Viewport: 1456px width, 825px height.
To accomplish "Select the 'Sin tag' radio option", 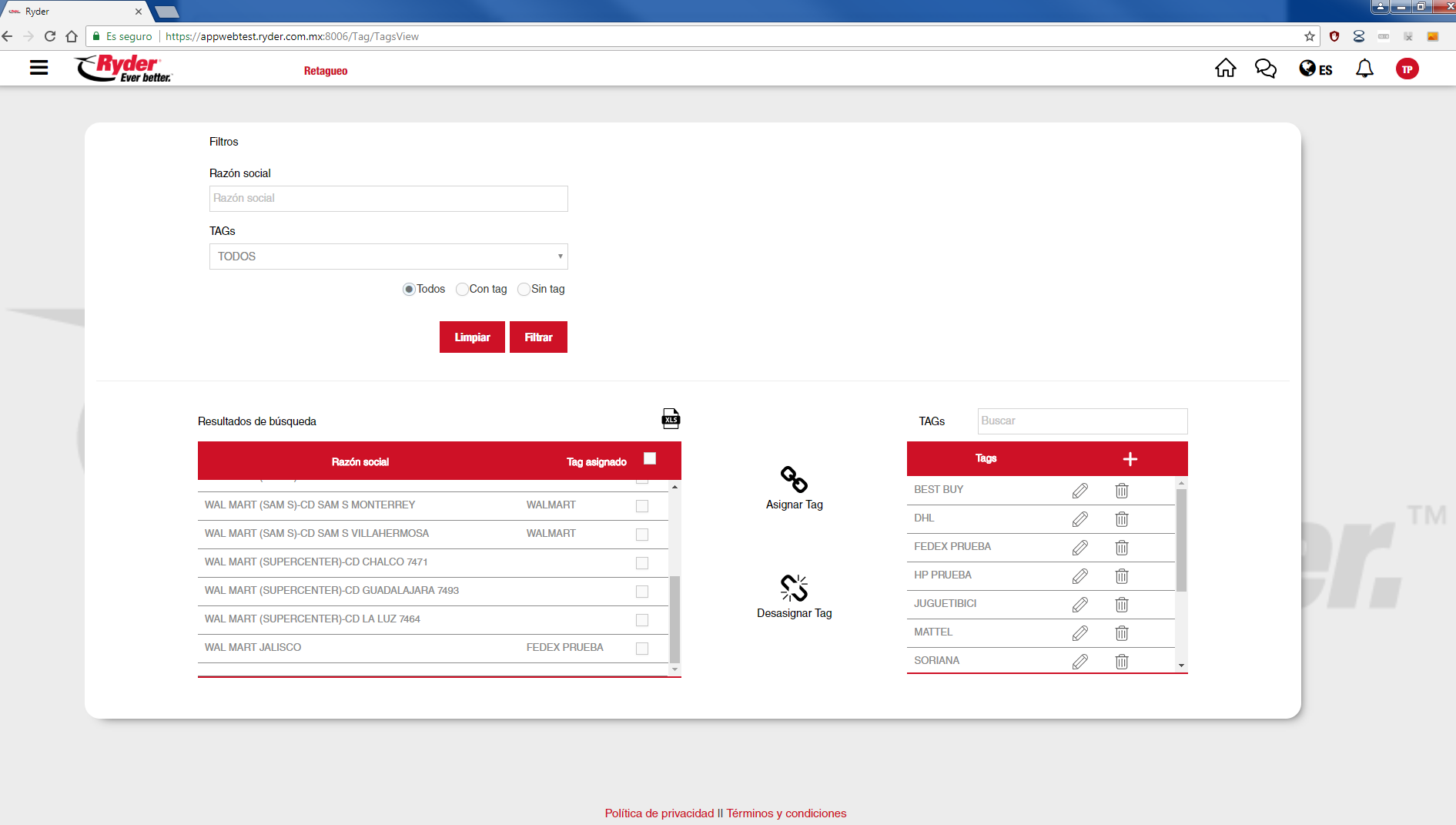I will 524,290.
